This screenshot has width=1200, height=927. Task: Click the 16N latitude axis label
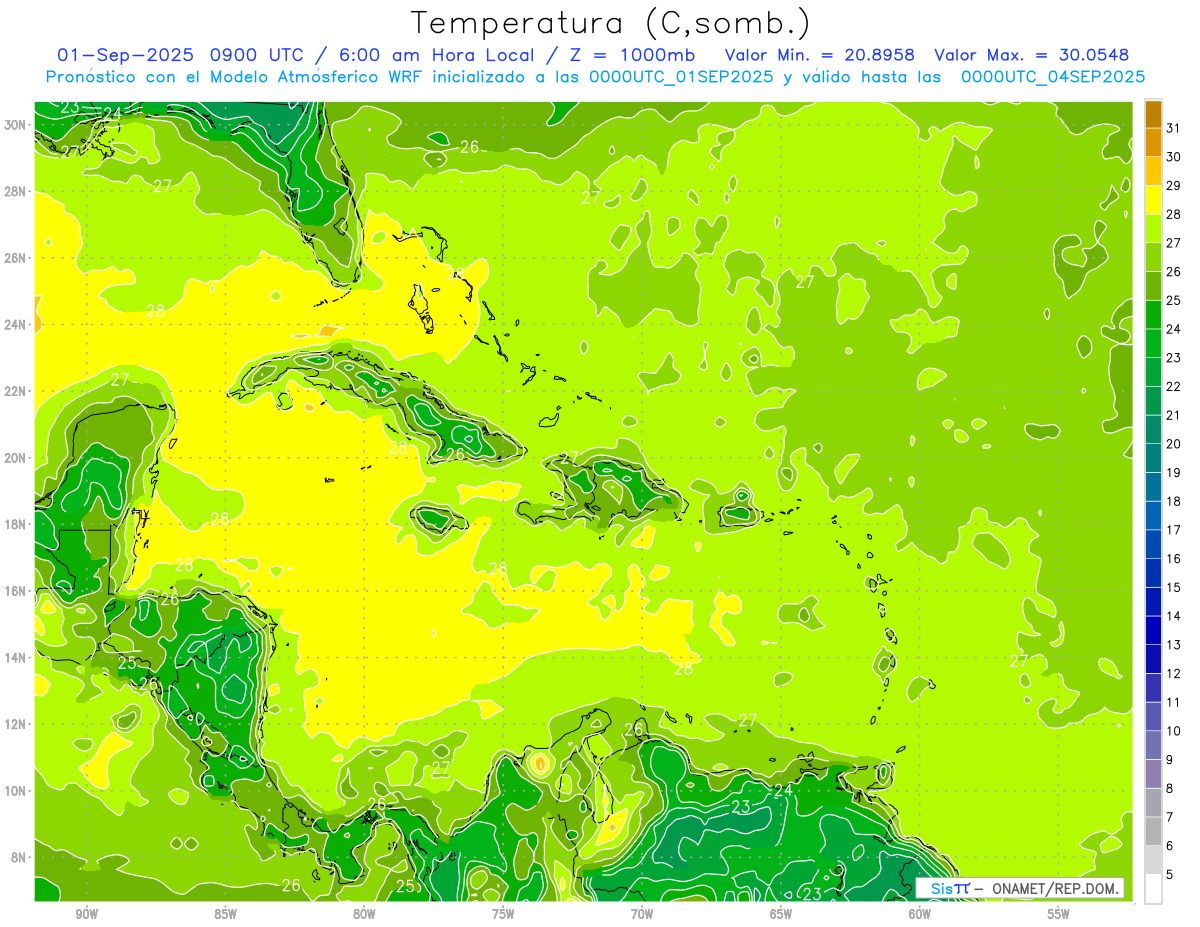click(15, 591)
